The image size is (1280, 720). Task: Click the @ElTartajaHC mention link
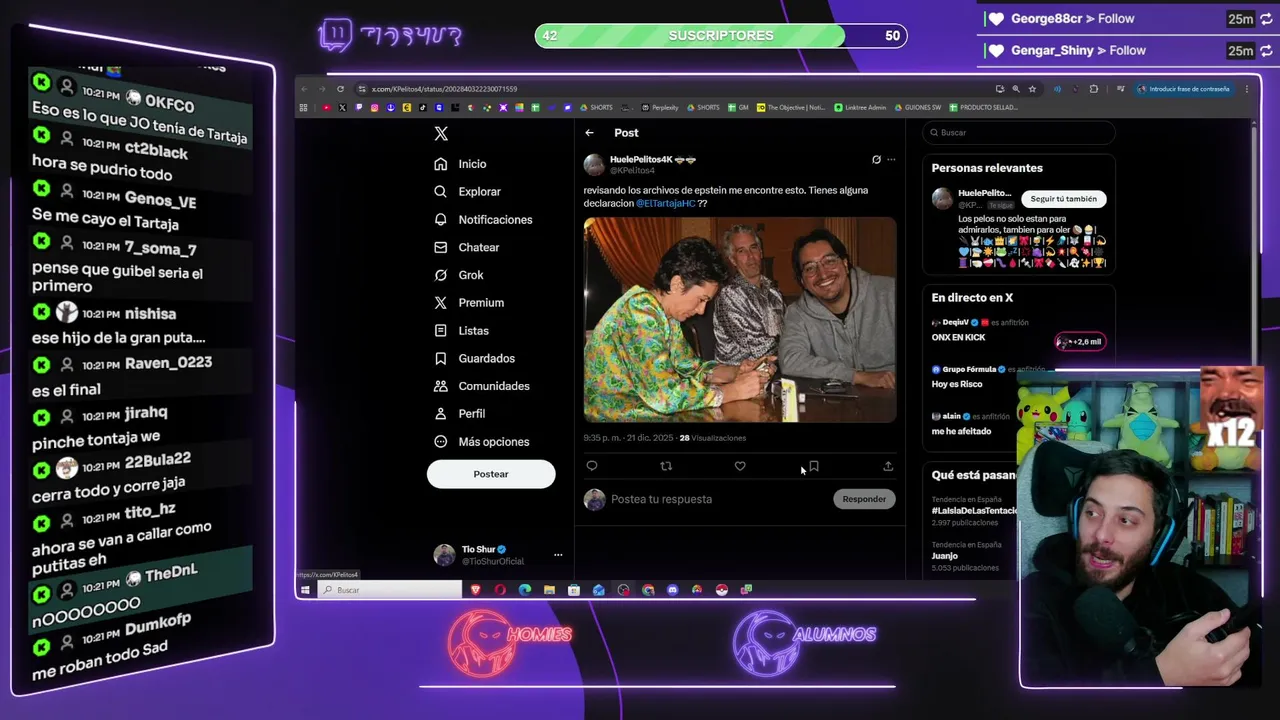[x=666, y=203]
